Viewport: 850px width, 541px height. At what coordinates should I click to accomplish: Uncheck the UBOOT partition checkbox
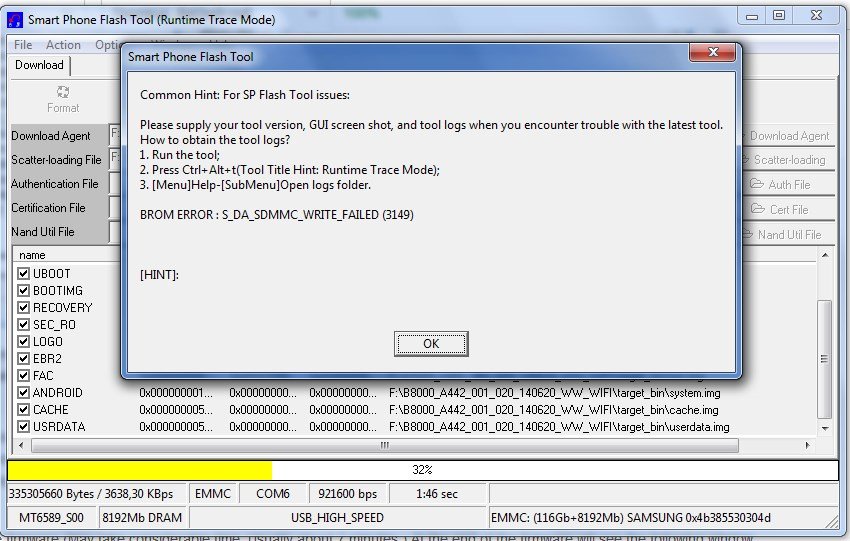point(23,273)
